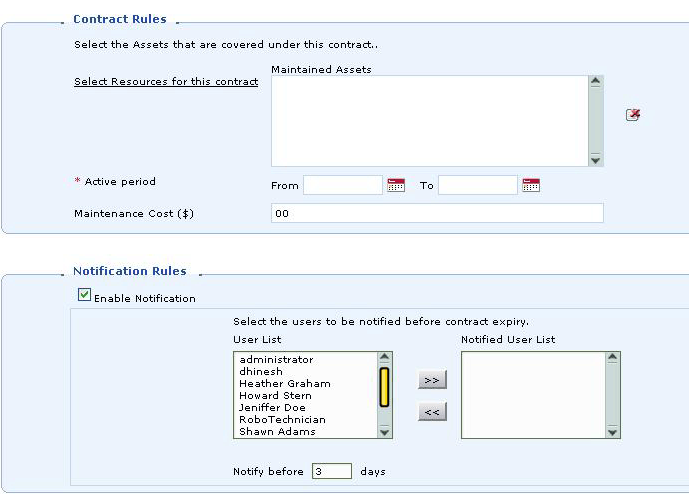This screenshot has height=497, width=690.
Task: Open Select Resources for this contract link
Action: (x=166, y=82)
